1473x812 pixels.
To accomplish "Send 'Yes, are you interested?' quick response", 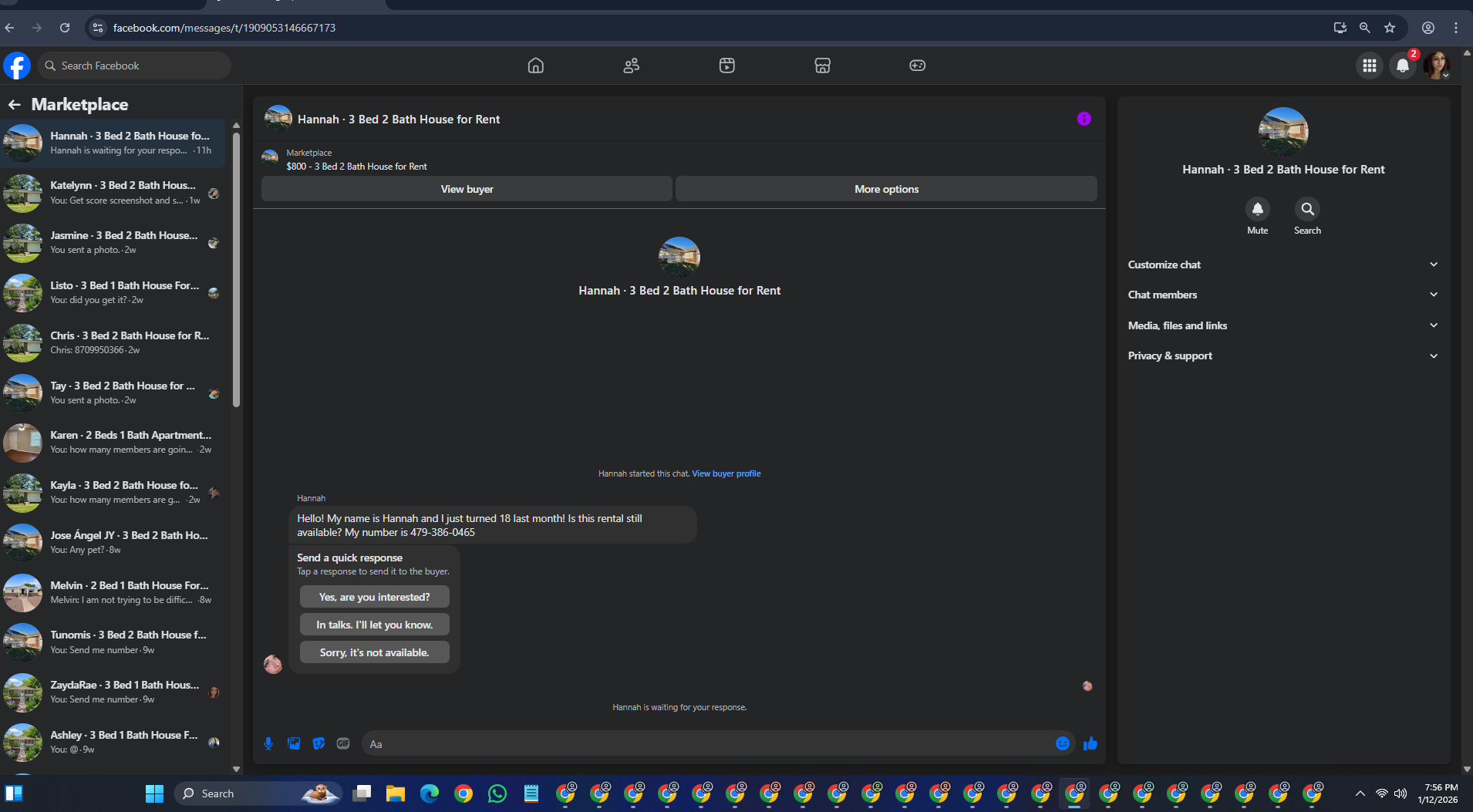I will point(374,597).
